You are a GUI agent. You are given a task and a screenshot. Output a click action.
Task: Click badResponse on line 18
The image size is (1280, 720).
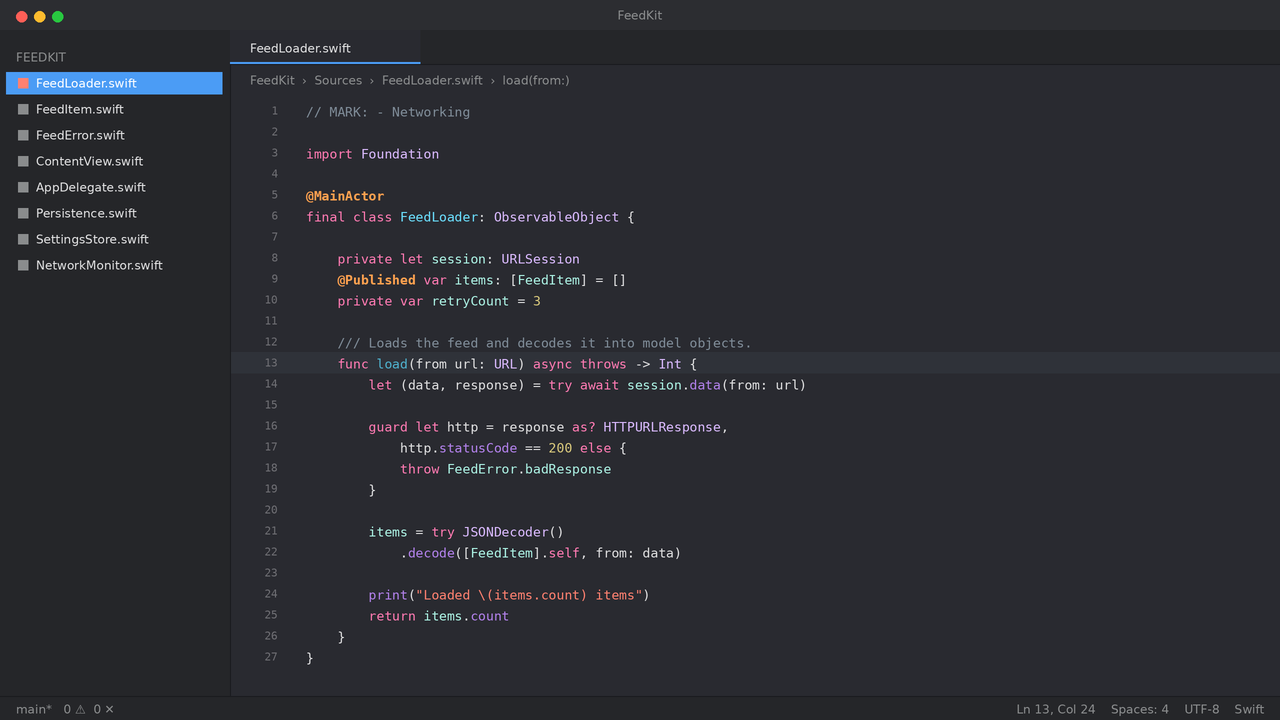tap(568, 469)
